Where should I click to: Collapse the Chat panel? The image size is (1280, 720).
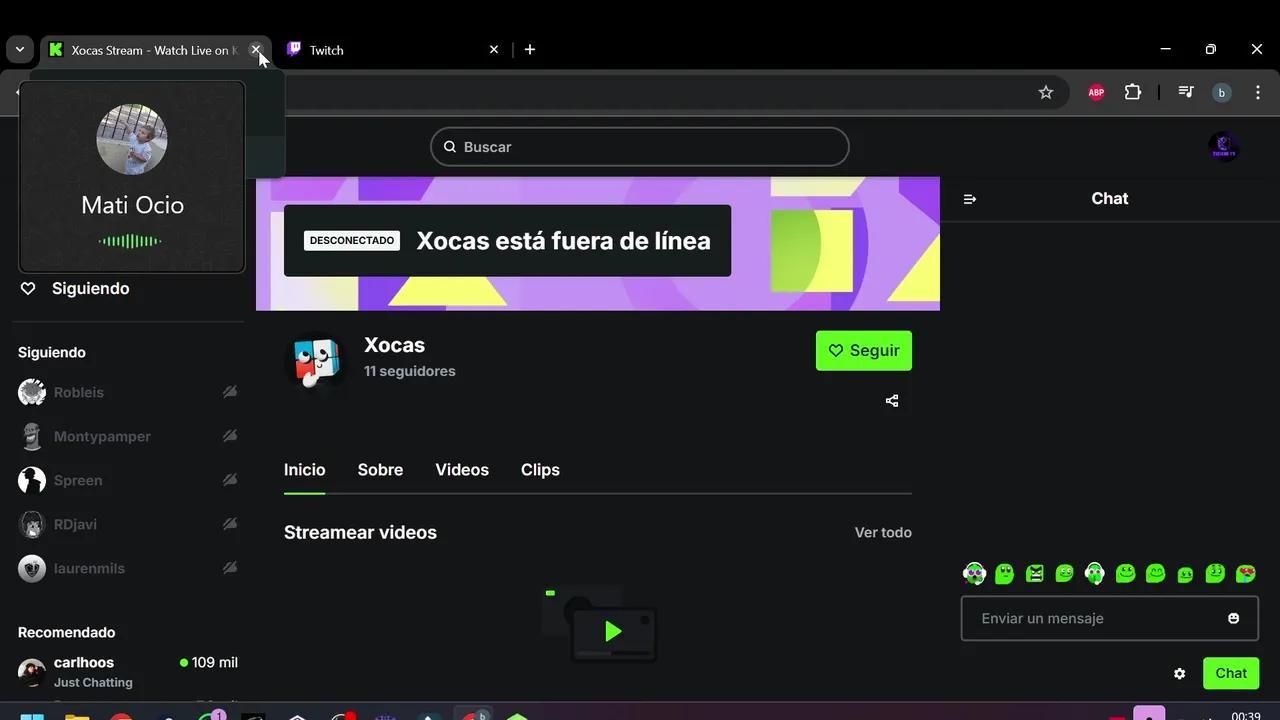[970, 199]
